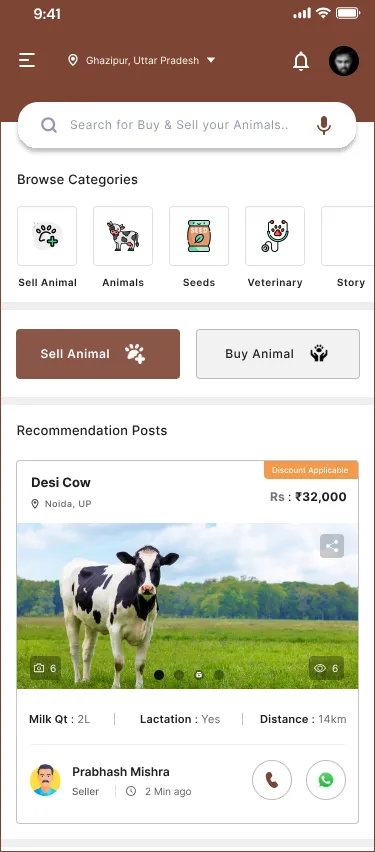Open the Story category tile

pos(348,236)
